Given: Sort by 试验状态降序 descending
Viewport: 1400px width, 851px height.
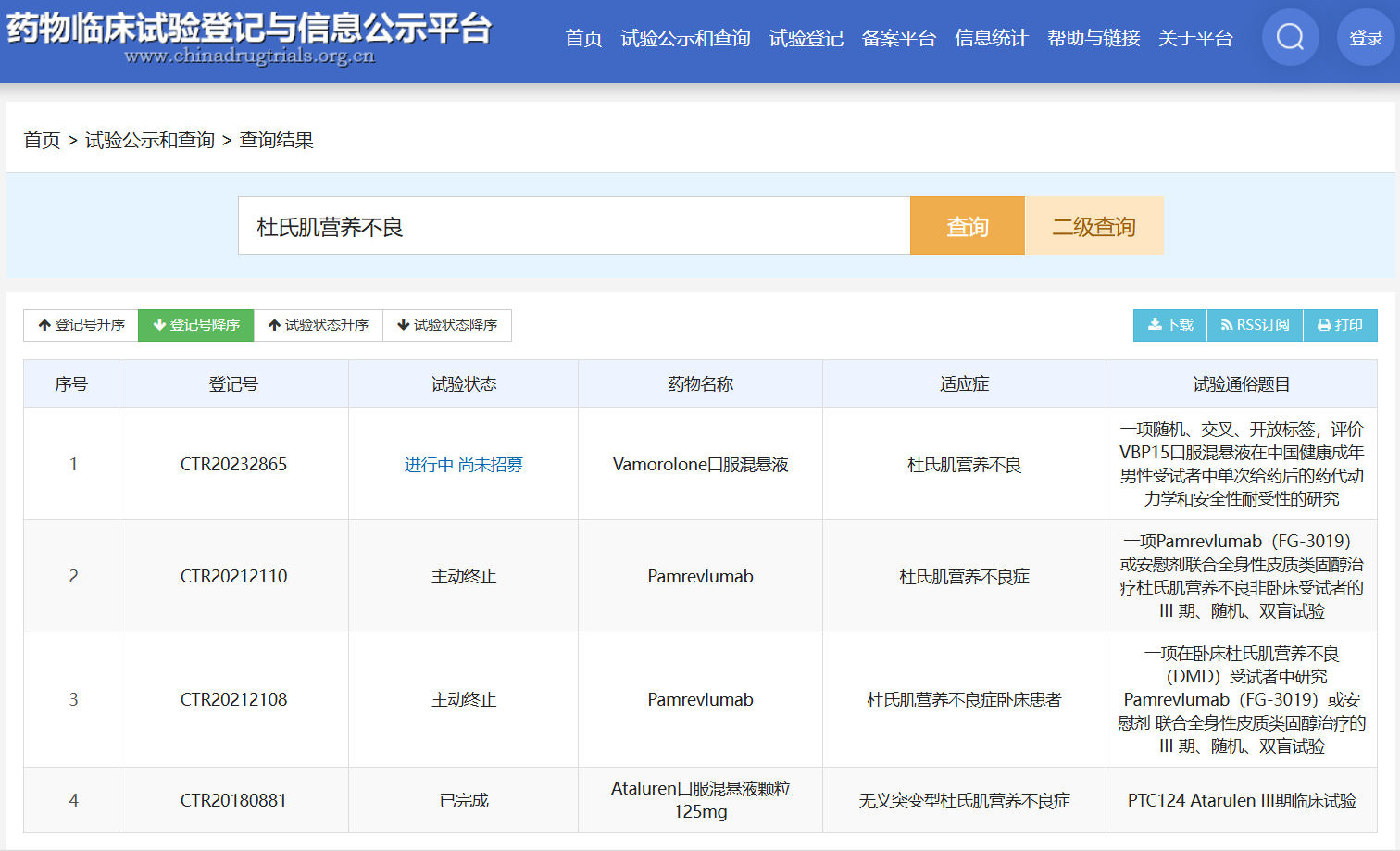Looking at the screenshot, I should (447, 325).
